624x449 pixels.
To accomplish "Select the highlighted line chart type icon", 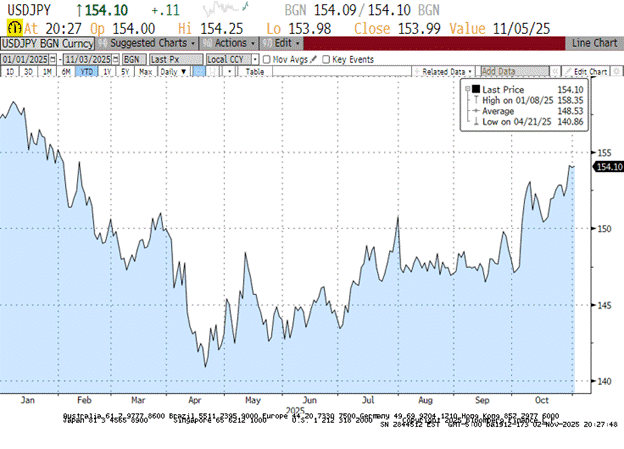I will [x=197, y=73].
